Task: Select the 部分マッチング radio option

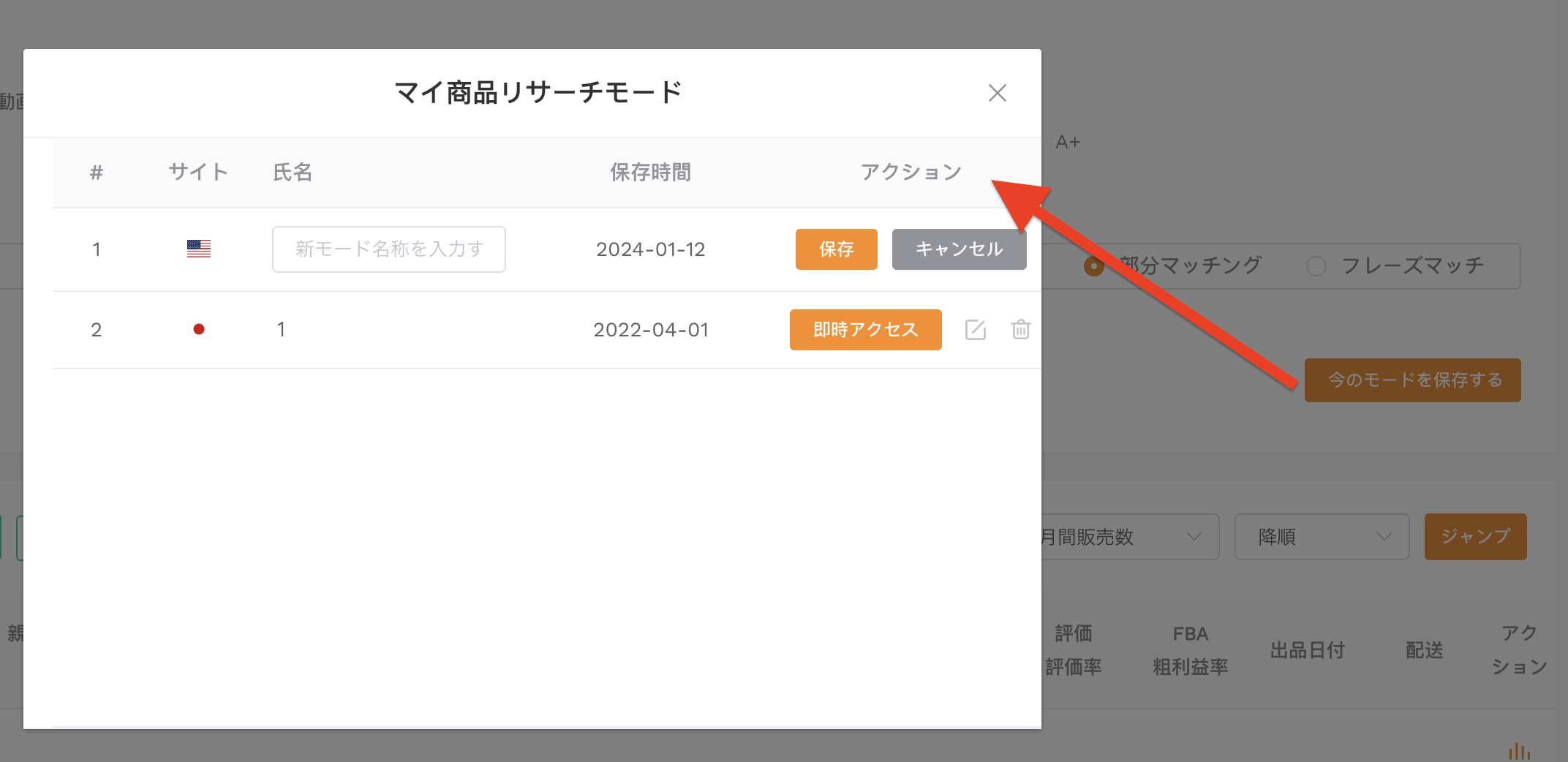Action: point(1093,266)
